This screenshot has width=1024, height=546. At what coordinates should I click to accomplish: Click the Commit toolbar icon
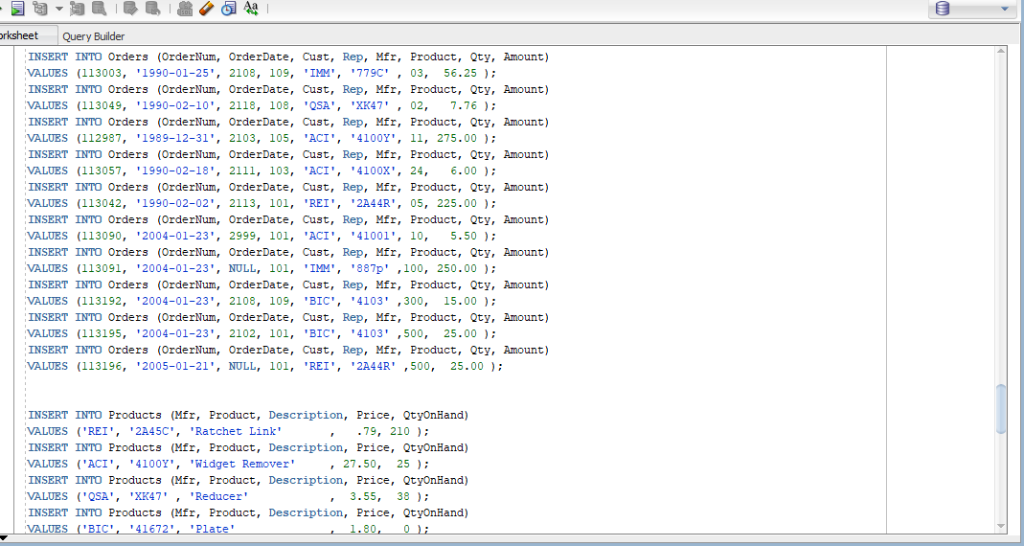click(130, 8)
